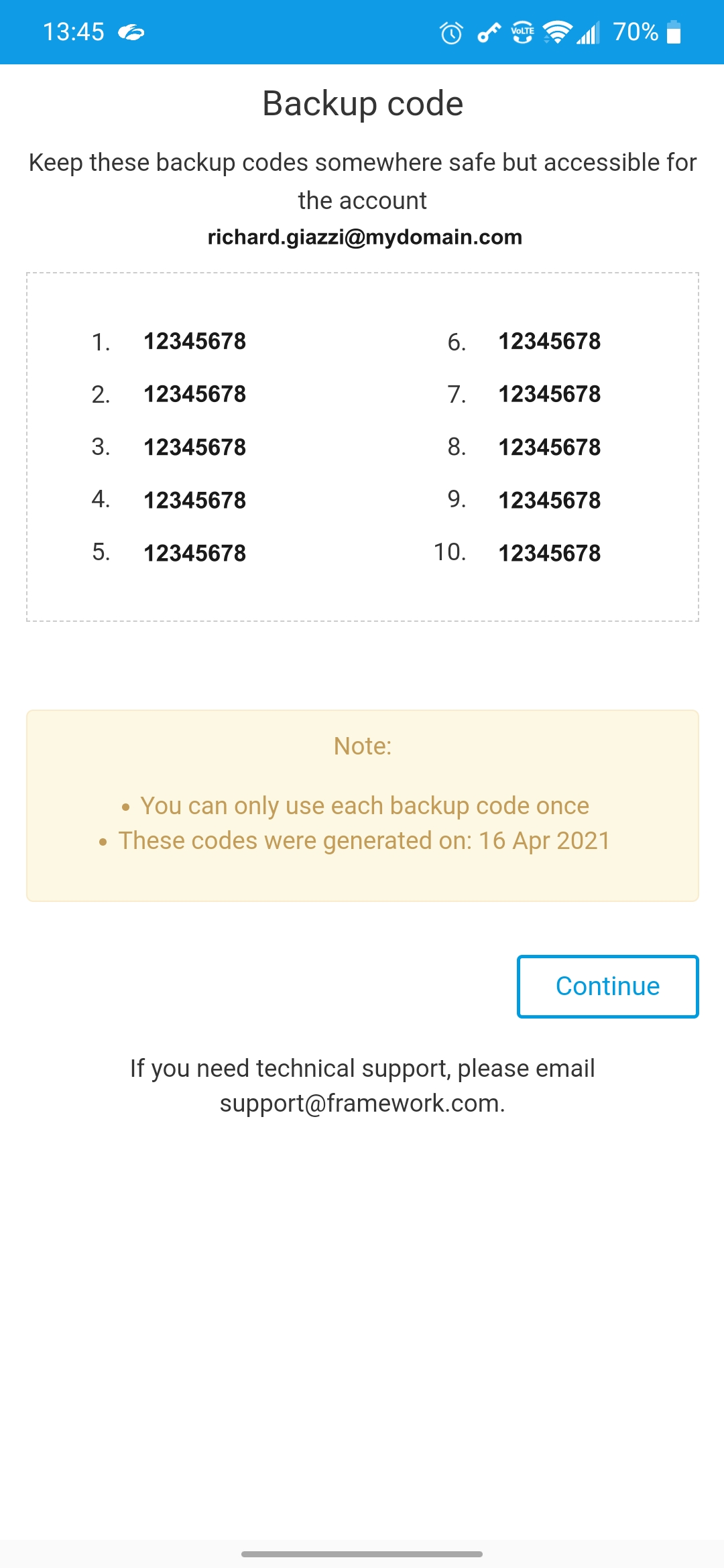Select backup code number 1
724x1568 pixels.
click(x=194, y=341)
